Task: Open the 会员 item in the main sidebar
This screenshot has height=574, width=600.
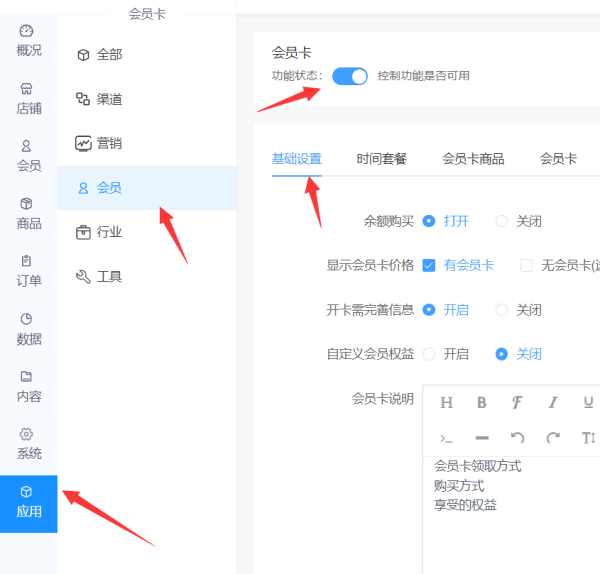Action: [x=29, y=156]
